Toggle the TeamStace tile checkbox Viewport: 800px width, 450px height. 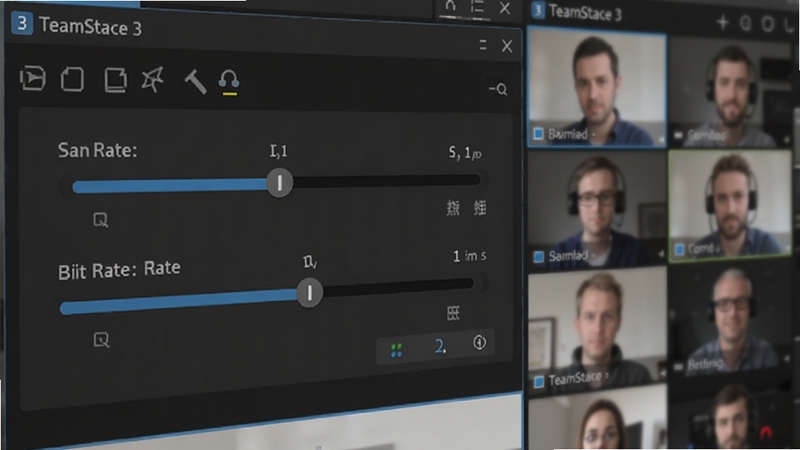pos(539,382)
